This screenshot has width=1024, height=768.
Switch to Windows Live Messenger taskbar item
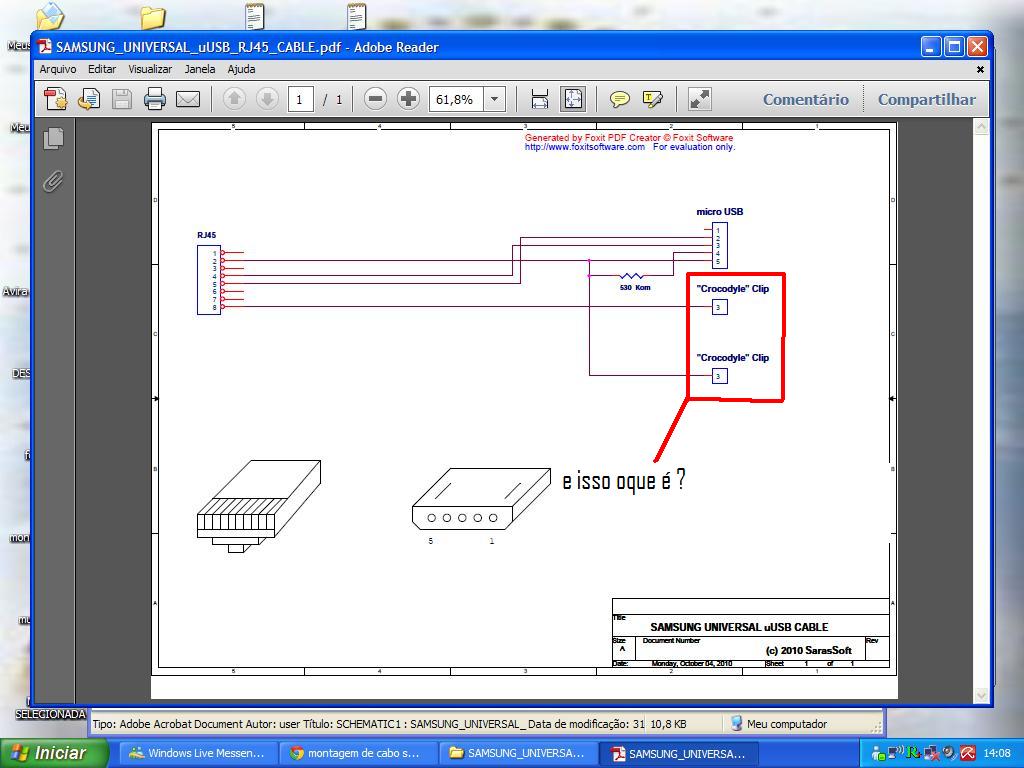pos(197,753)
